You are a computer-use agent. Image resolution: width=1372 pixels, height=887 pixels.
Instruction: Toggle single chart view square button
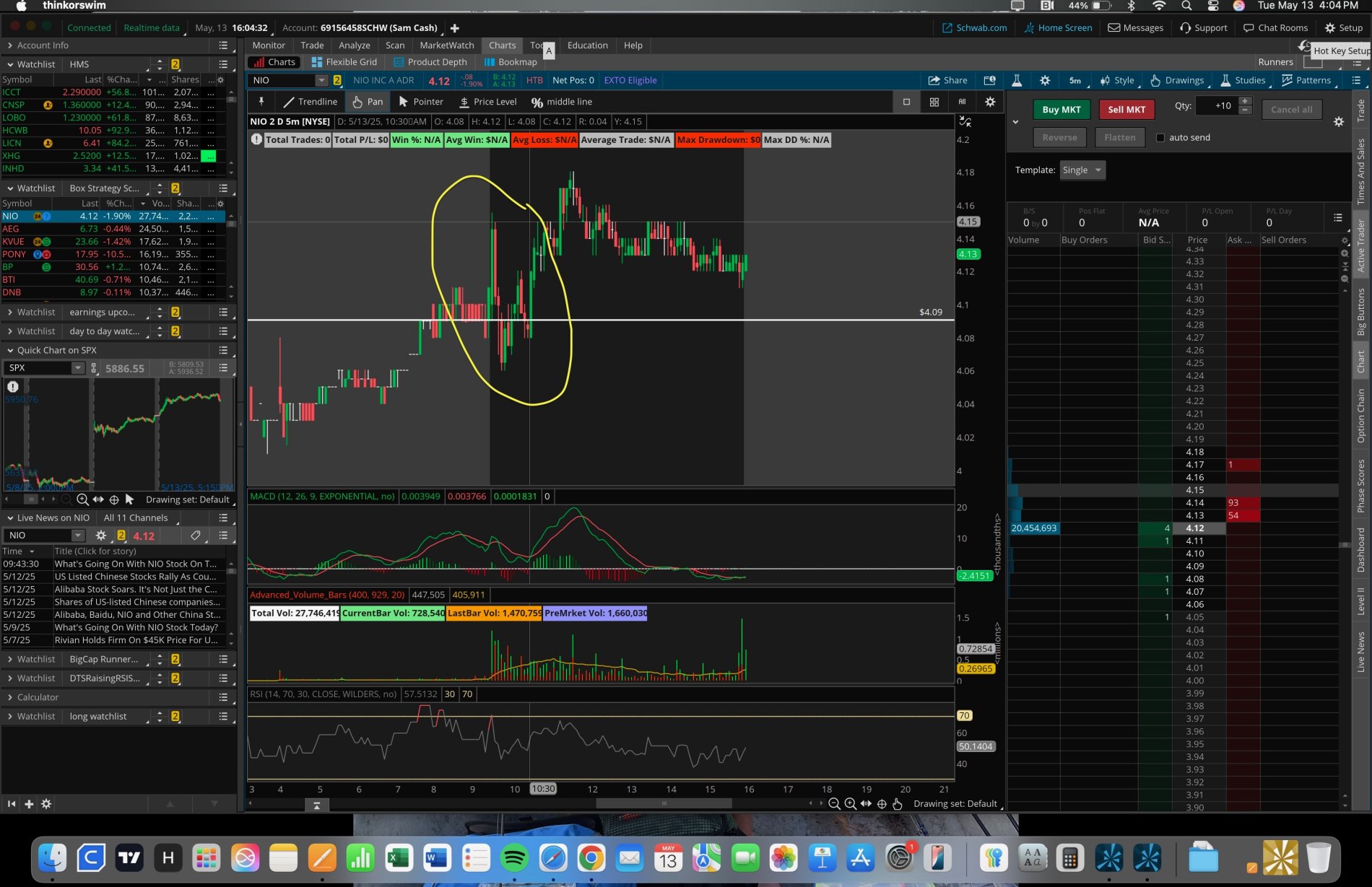coord(906,102)
